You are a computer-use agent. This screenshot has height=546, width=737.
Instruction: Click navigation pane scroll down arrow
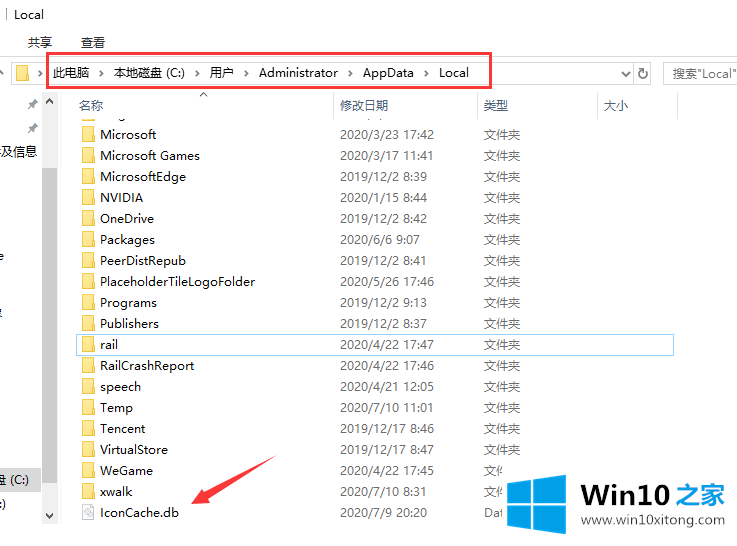49,515
